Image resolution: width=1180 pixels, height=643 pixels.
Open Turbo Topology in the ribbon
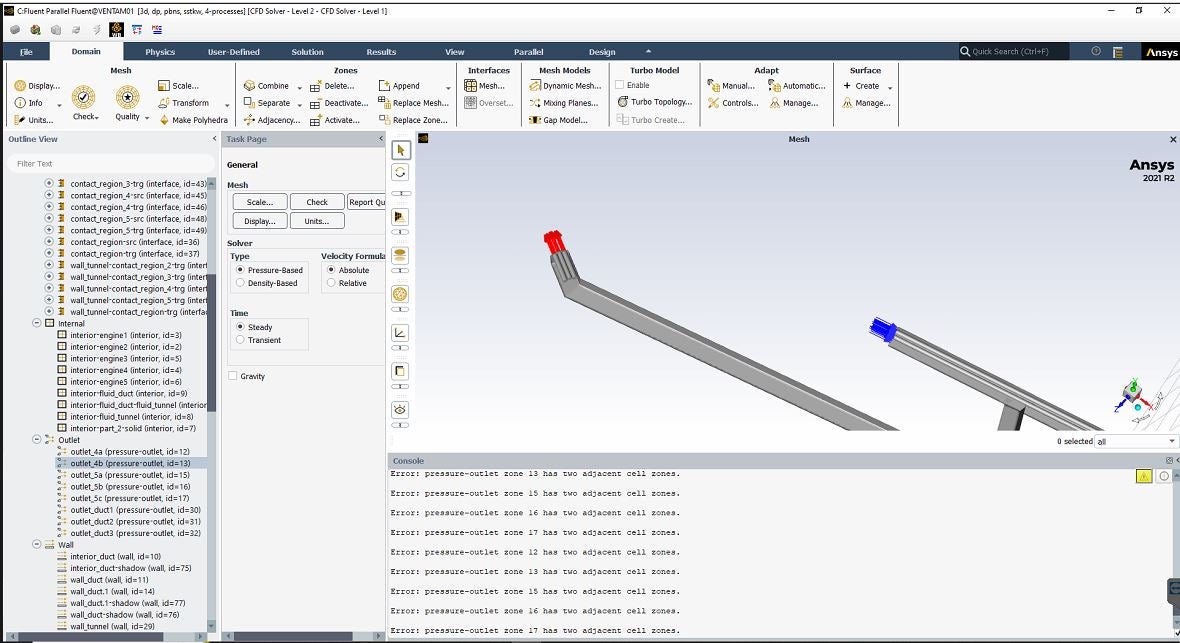click(x=654, y=102)
